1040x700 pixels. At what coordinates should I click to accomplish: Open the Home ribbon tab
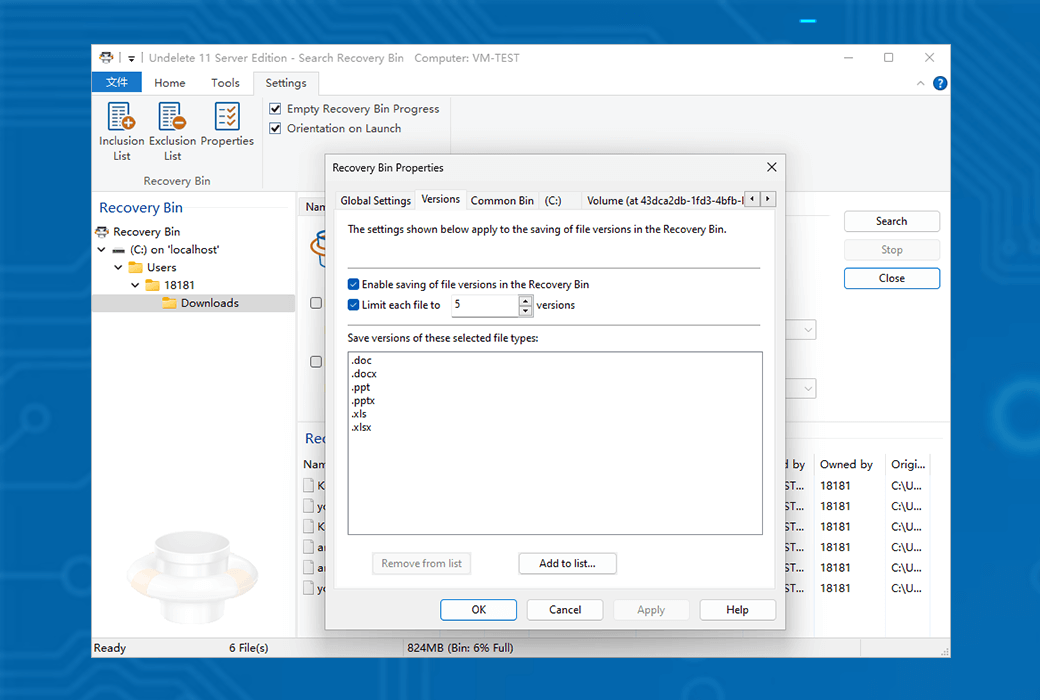tap(169, 83)
